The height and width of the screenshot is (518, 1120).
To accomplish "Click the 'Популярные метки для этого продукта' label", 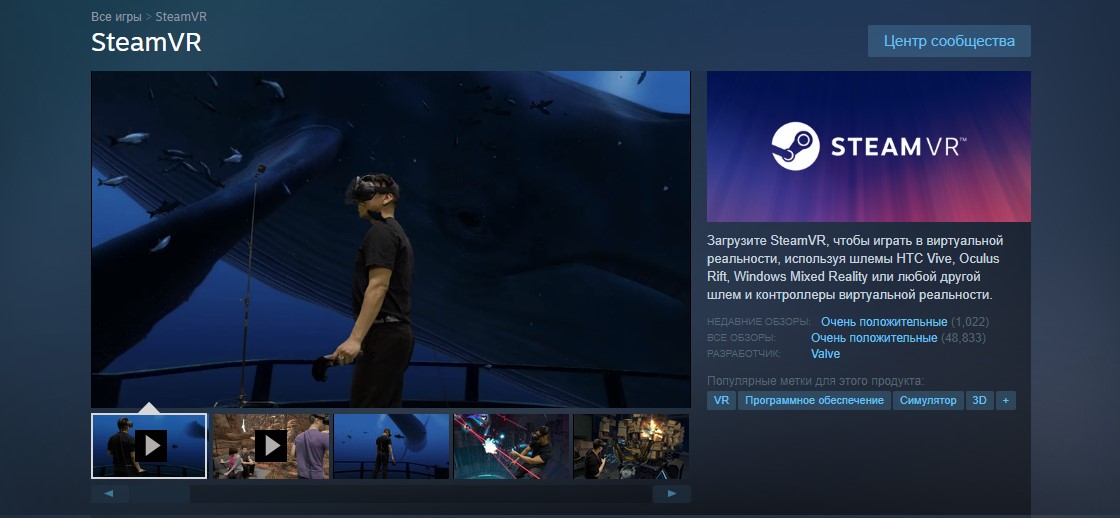I will tap(815, 381).
